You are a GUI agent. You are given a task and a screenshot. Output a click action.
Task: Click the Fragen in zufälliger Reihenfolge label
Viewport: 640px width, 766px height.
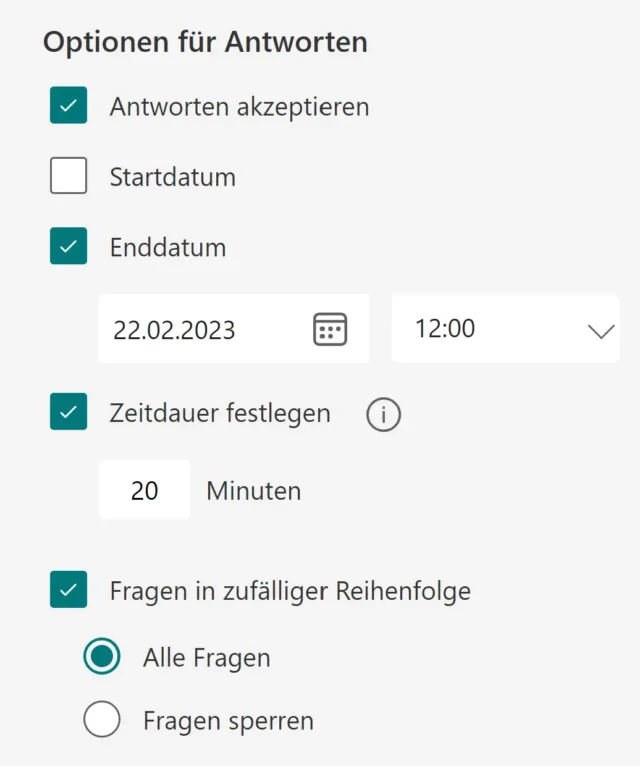tap(290, 591)
